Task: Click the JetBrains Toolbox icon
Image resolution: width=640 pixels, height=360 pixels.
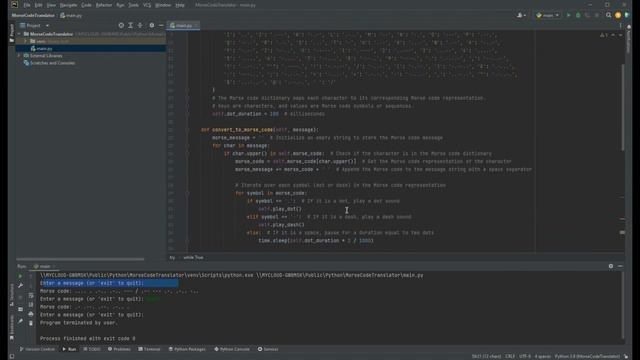Action: 627,15
